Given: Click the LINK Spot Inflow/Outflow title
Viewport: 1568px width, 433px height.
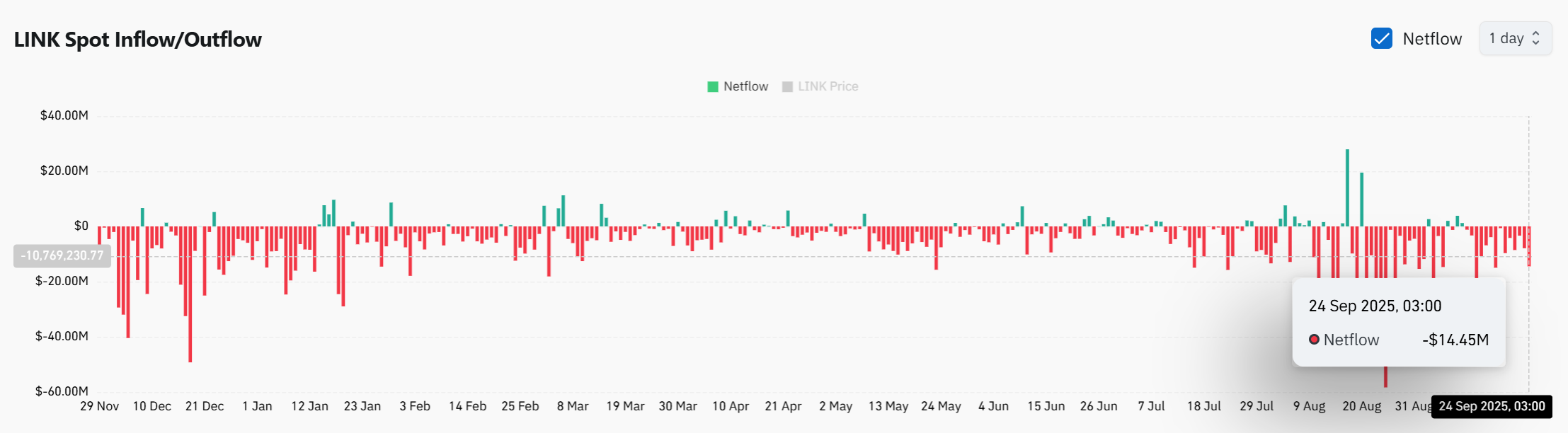Looking at the screenshot, I should 138,40.
